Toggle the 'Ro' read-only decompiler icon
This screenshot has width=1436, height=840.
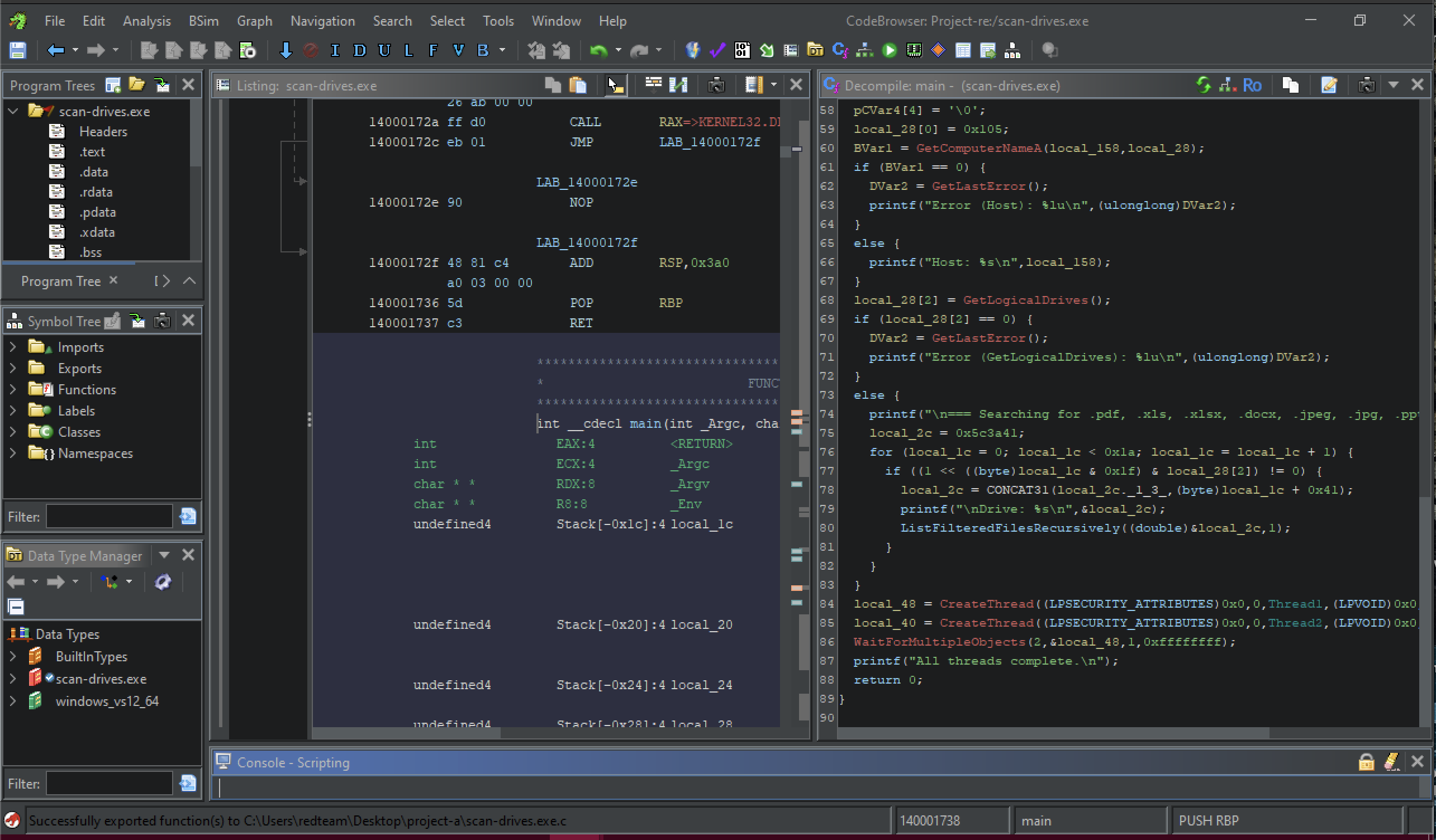click(x=1252, y=85)
